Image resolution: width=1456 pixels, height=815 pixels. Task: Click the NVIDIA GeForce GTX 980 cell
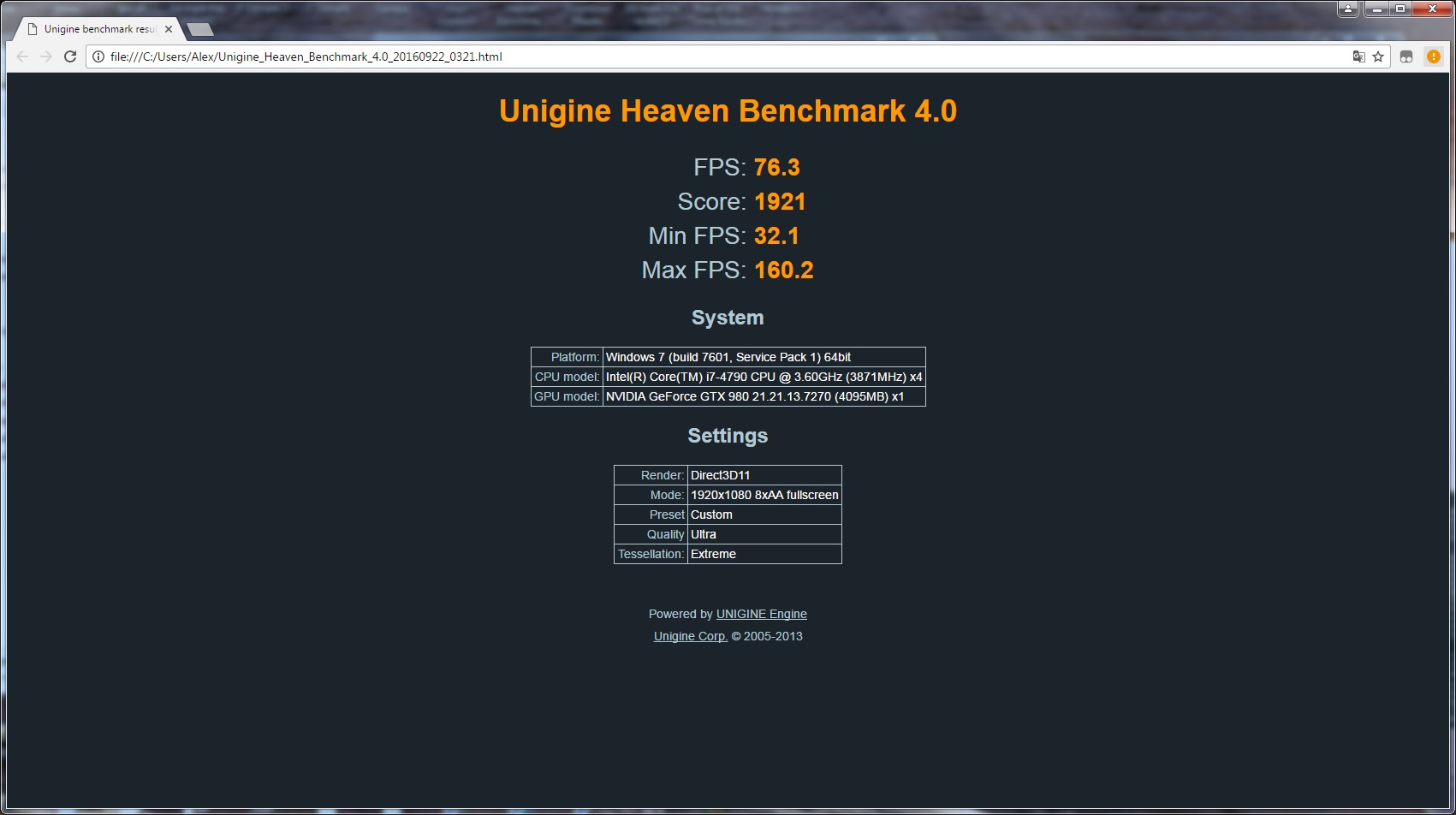(764, 396)
